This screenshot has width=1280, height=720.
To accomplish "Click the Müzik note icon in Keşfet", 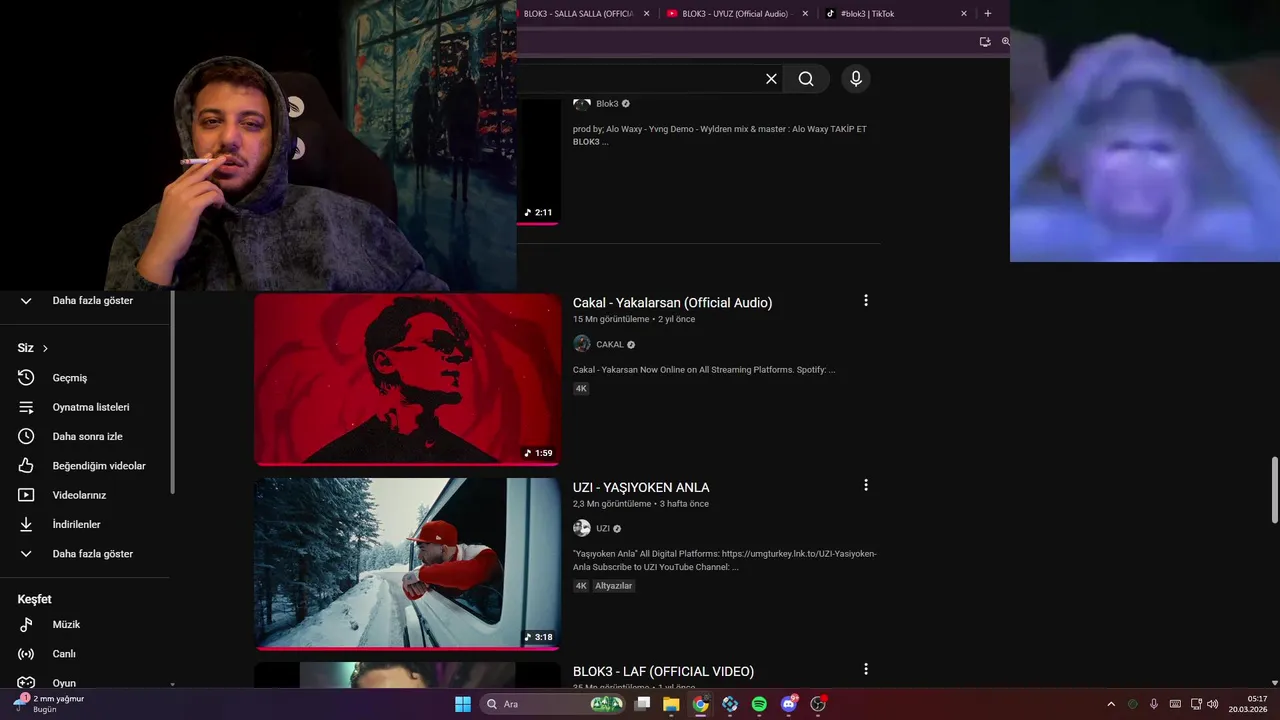I will point(26,624).
